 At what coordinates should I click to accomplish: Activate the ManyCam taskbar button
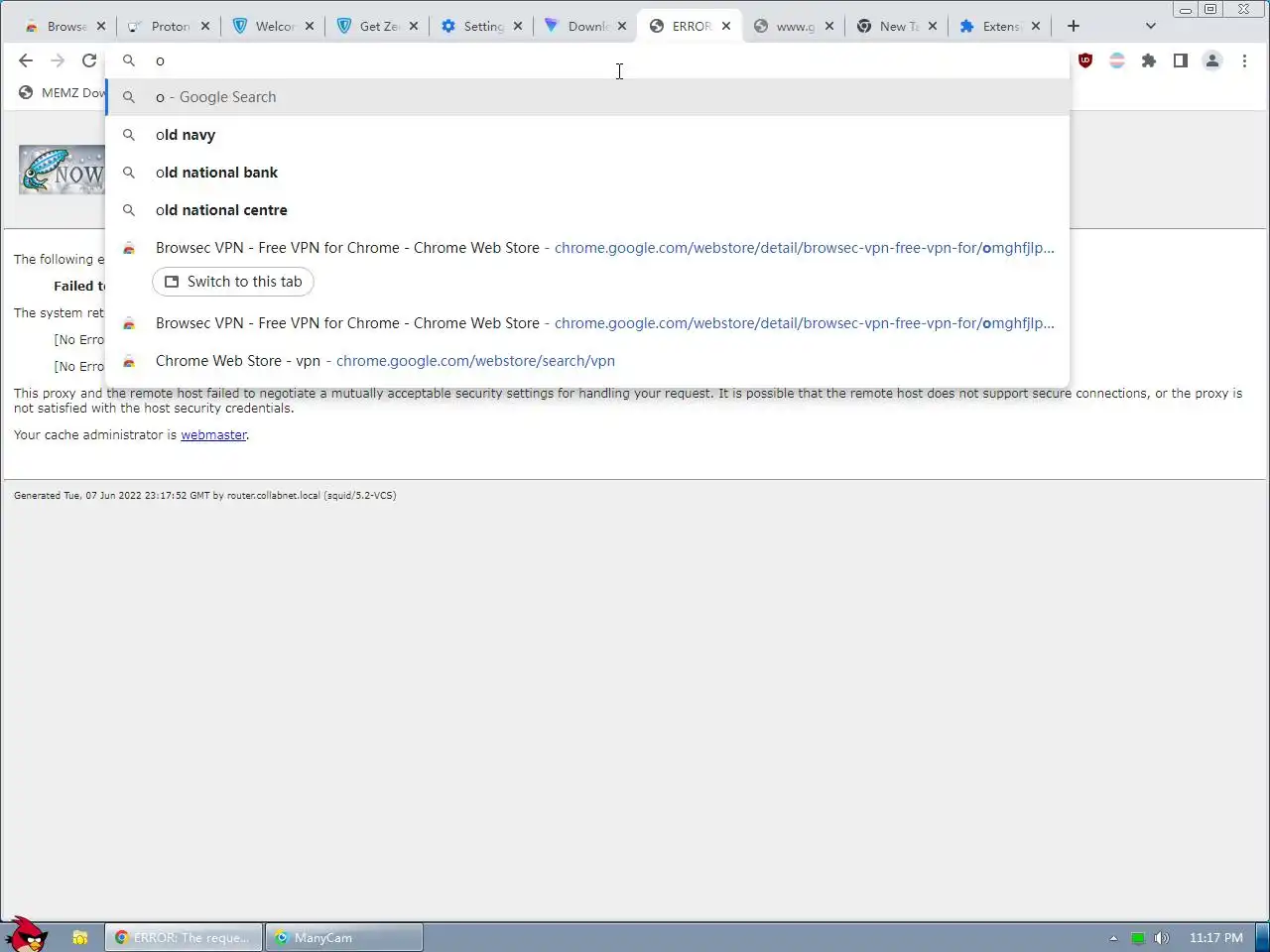point(343,937)
